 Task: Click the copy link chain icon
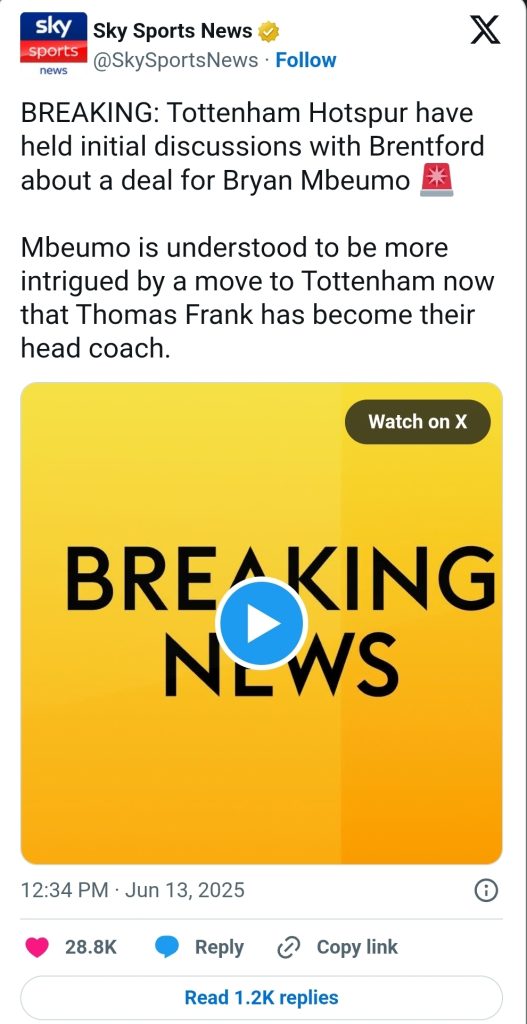[x=288, y=948]
